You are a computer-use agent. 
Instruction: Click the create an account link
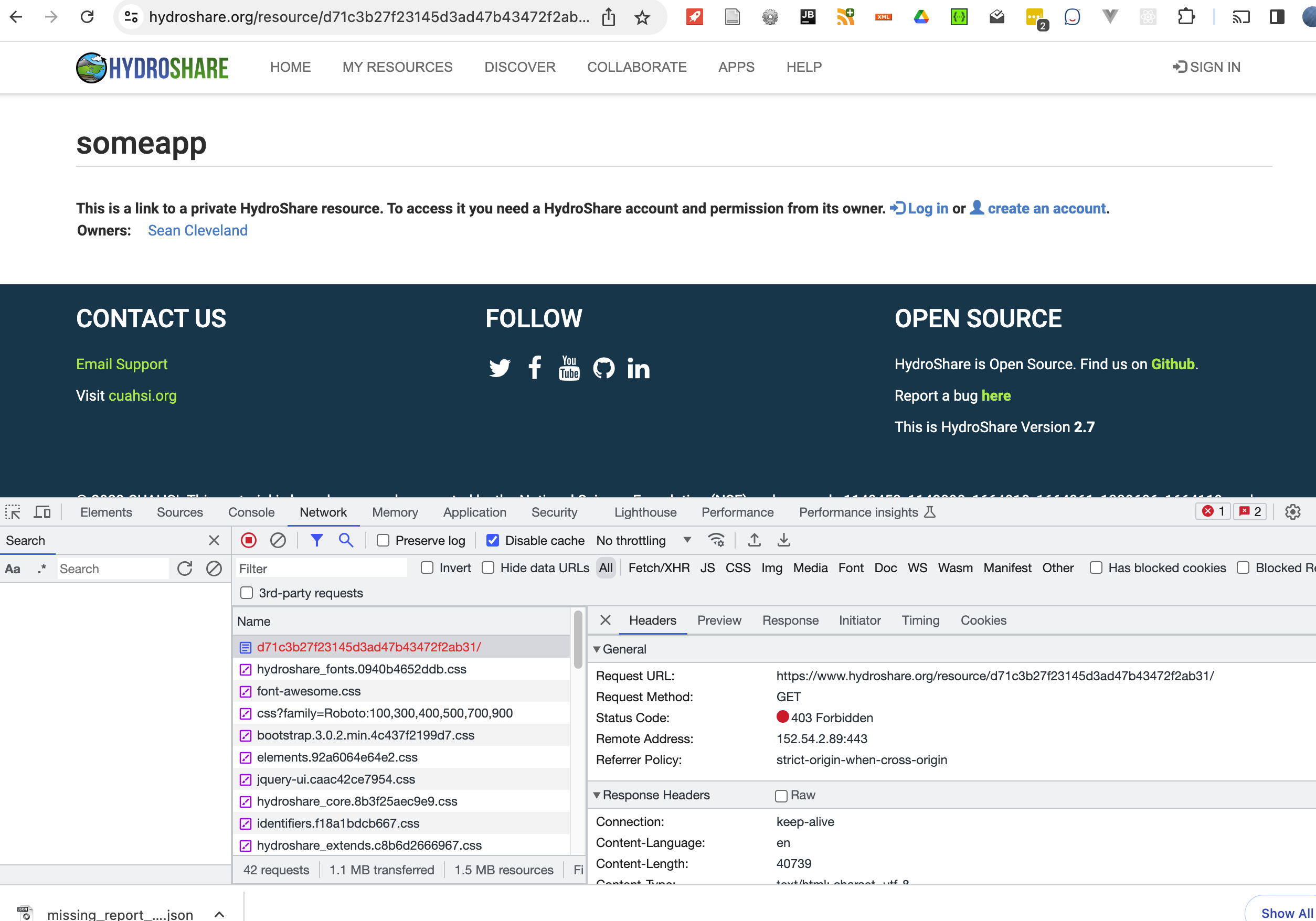[1037, 209]
